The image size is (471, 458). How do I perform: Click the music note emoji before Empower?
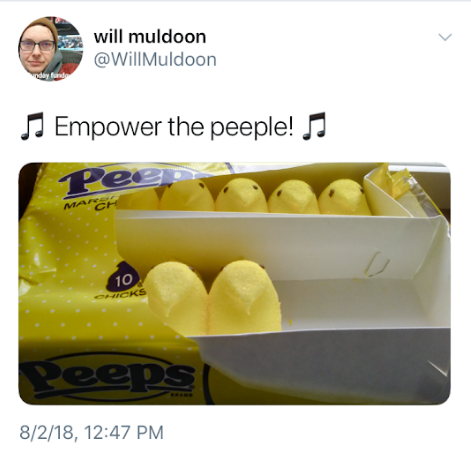point(32,126)
